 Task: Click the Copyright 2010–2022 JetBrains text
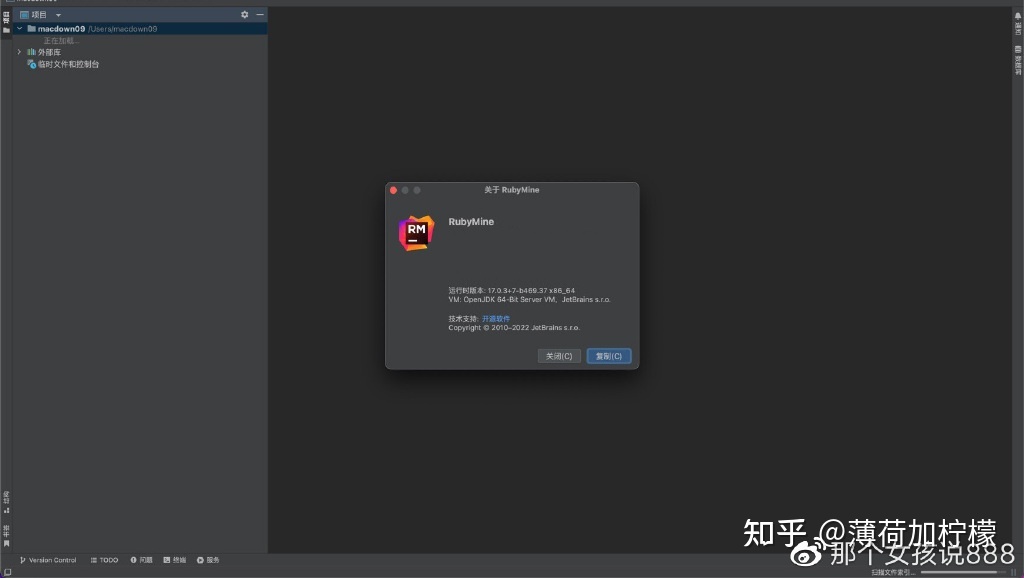[x=514, y=328]
